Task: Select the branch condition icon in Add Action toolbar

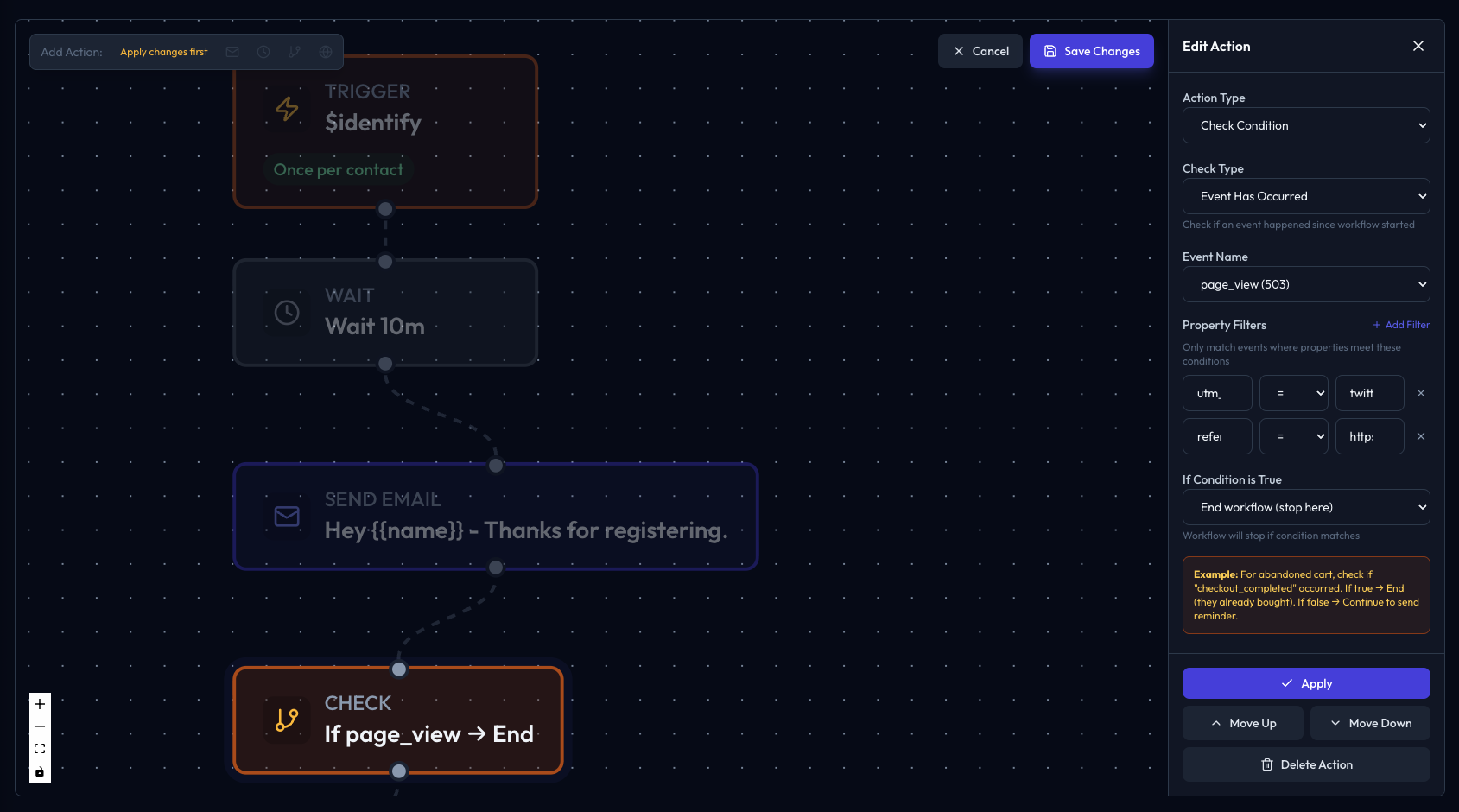Action: coord(294,52)
